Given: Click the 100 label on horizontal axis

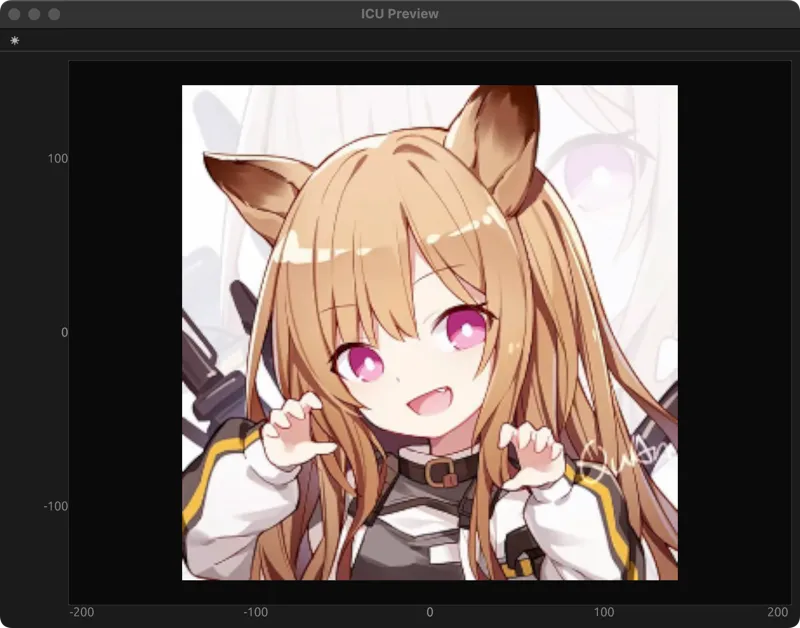Looking at the screenshot, I should 604,612.
